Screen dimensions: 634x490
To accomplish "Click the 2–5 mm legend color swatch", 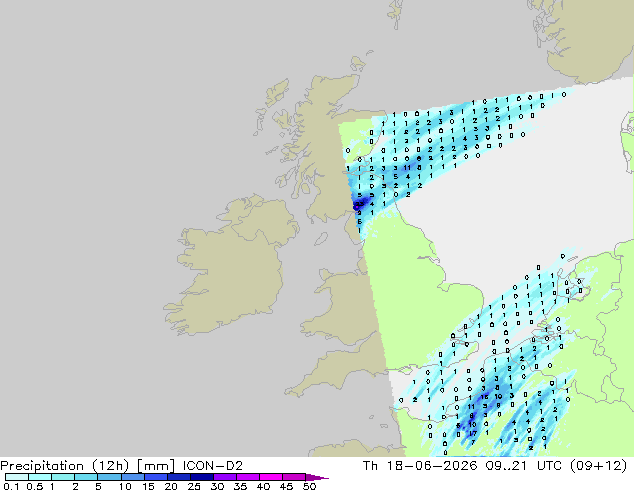I will click(x=86, y=477).
